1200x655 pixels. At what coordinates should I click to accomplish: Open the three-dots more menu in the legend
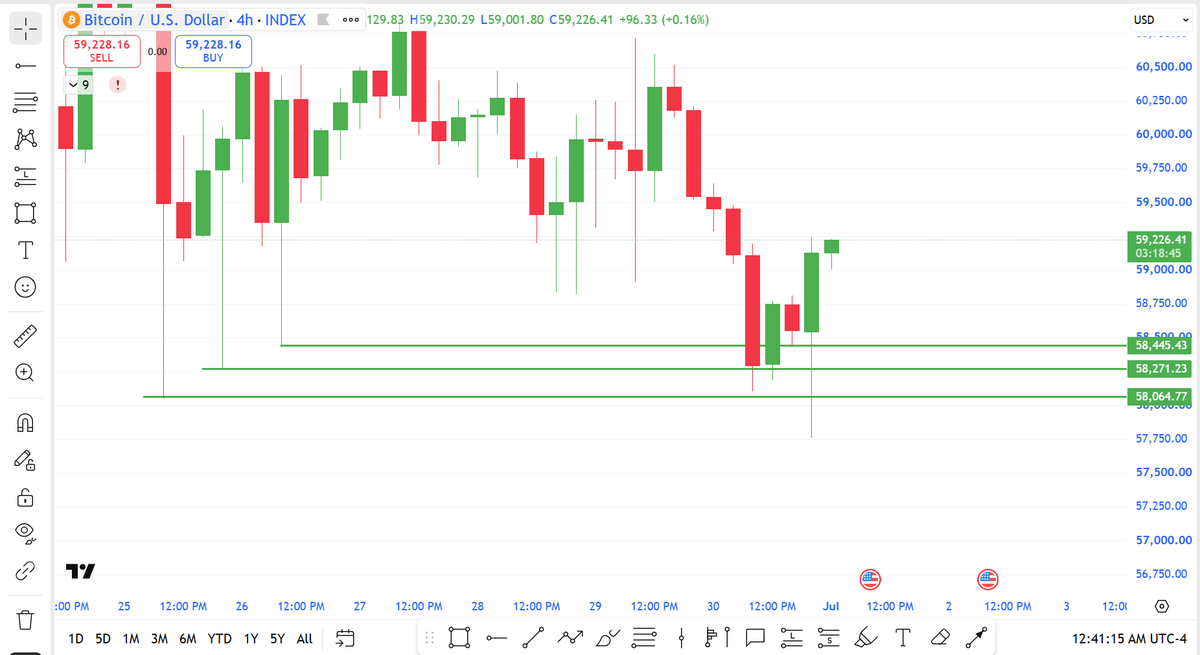350,20
